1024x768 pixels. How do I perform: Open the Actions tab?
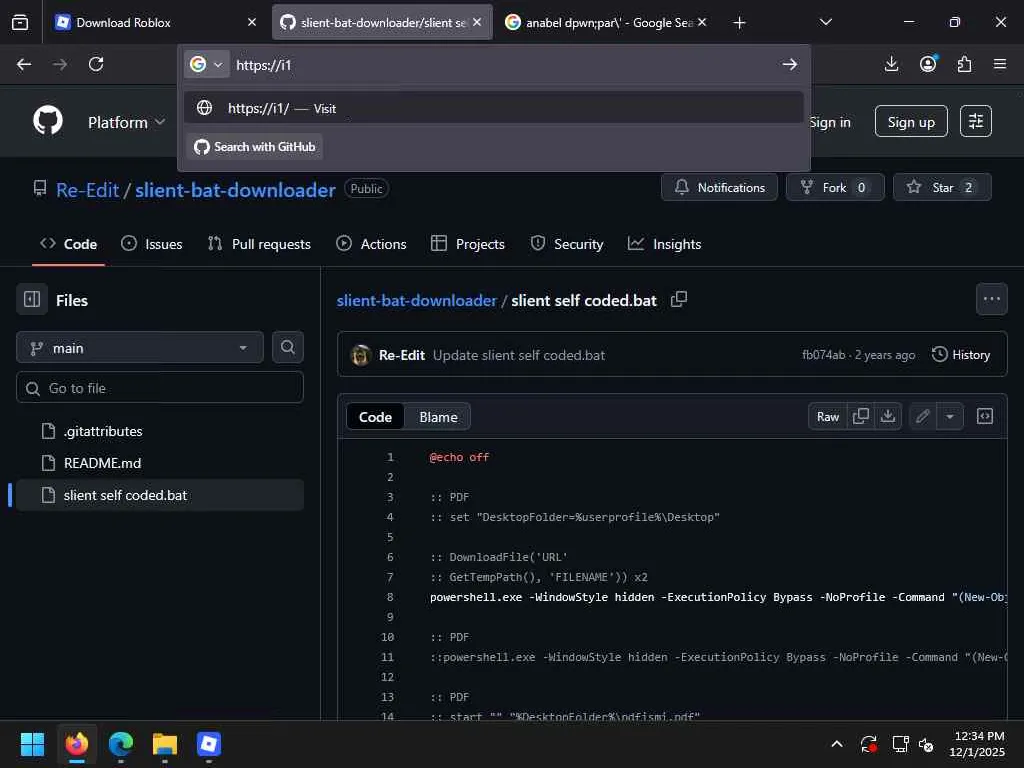[x=371, y=244]
